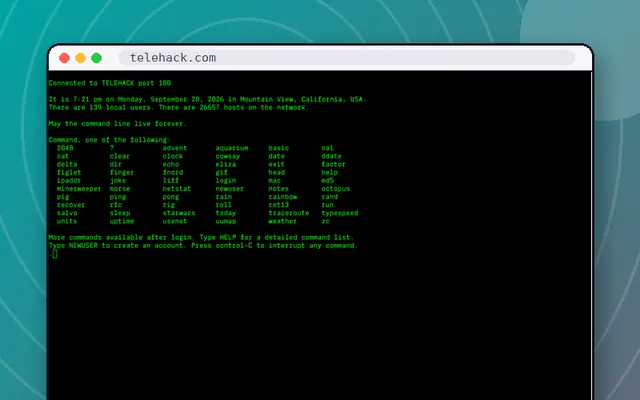Select the 'morse' command text
The image size is (640, 400).
[120, 189]
